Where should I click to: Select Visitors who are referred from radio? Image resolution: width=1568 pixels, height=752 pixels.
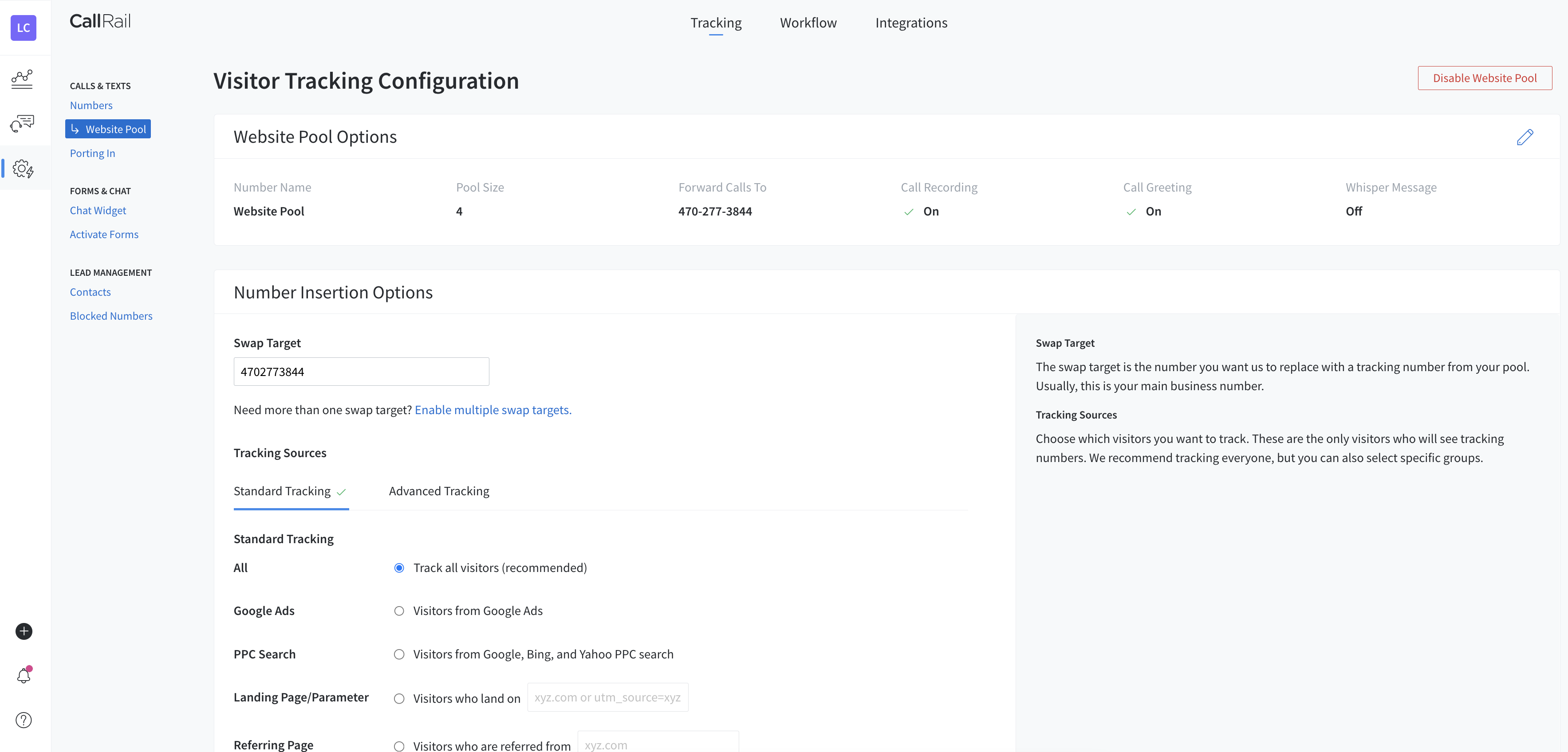coord(399,746)
